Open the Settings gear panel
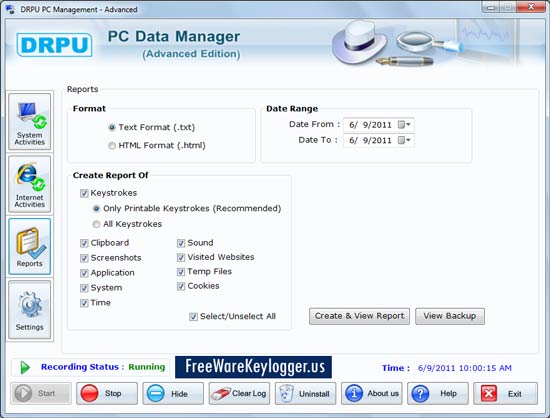550x418 pixels. coord(30,310)
